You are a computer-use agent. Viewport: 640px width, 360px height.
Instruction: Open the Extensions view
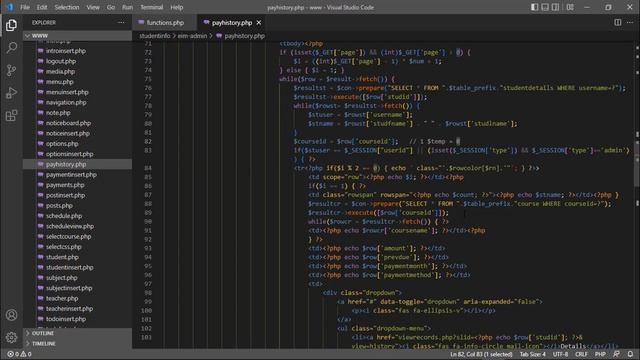(x=11, y=116)
